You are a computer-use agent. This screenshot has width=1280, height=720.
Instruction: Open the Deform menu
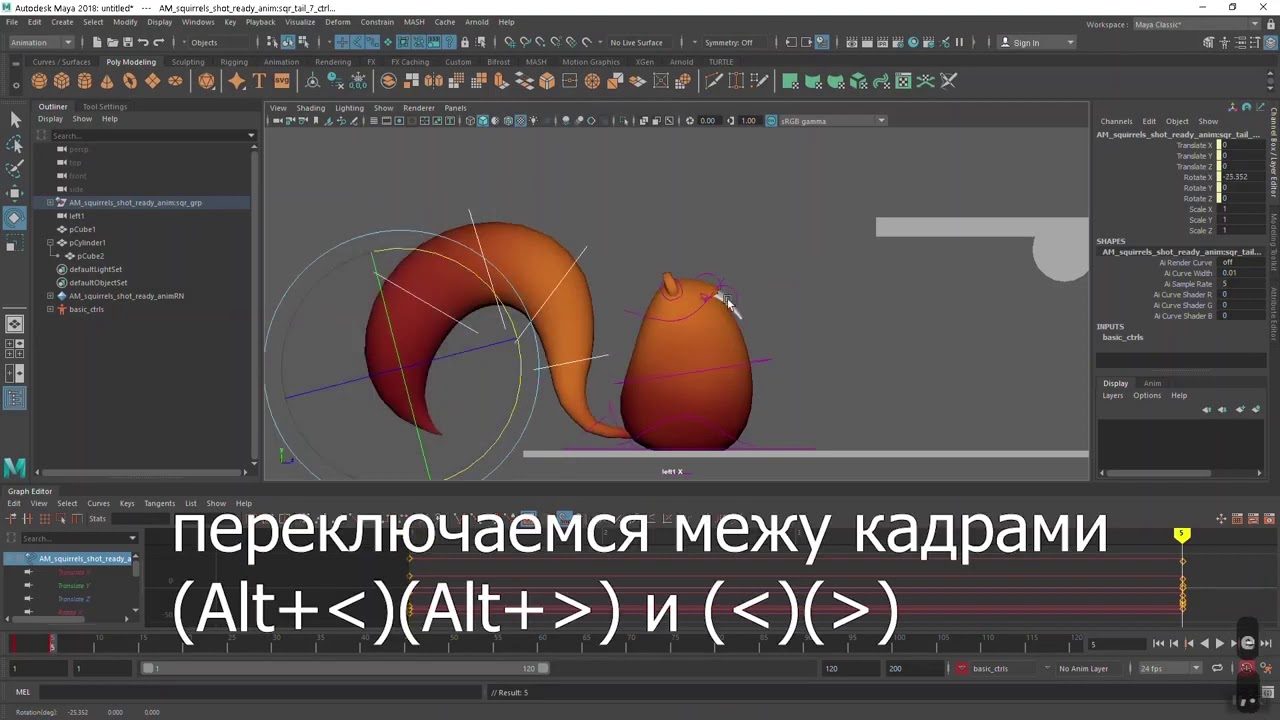338,22
